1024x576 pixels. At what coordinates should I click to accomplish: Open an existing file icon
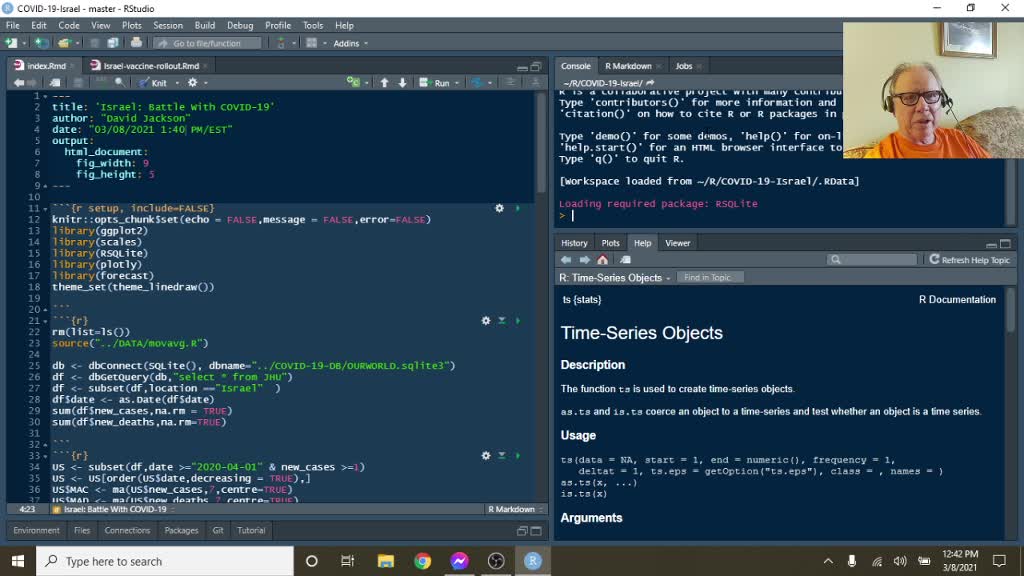tap(64, 43)
